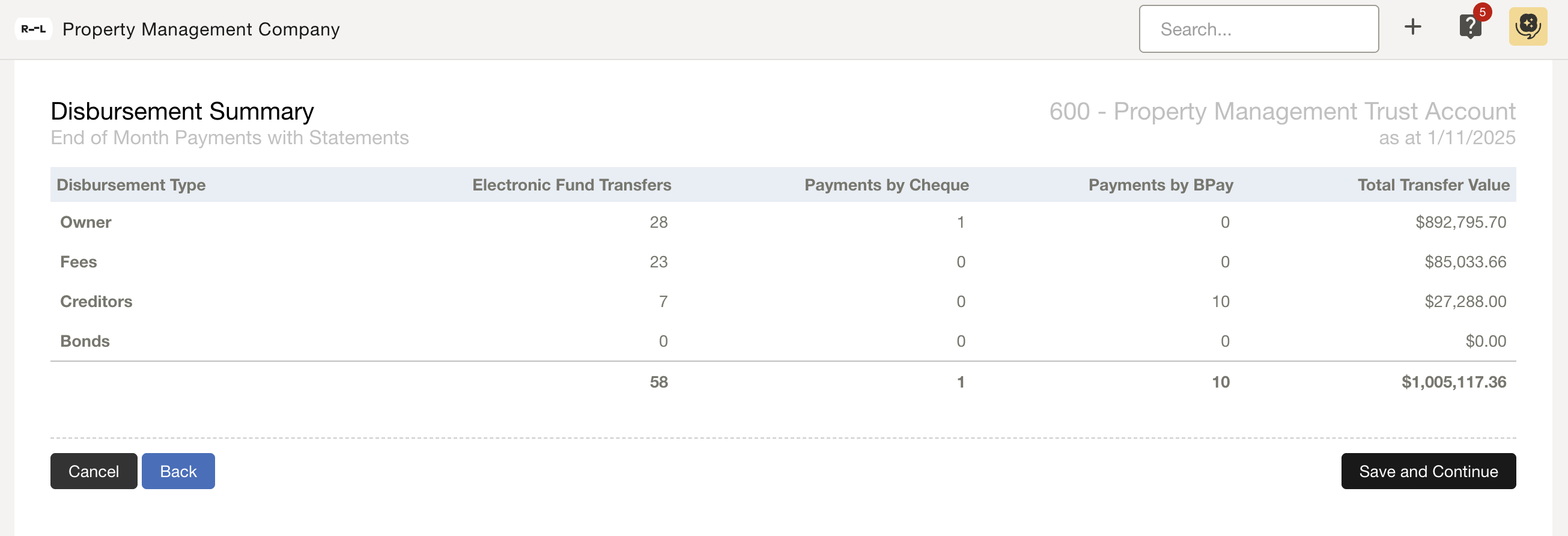Sort by Payments by Cheque column
The image size is (1568, 536).
[x=887, y=184]
